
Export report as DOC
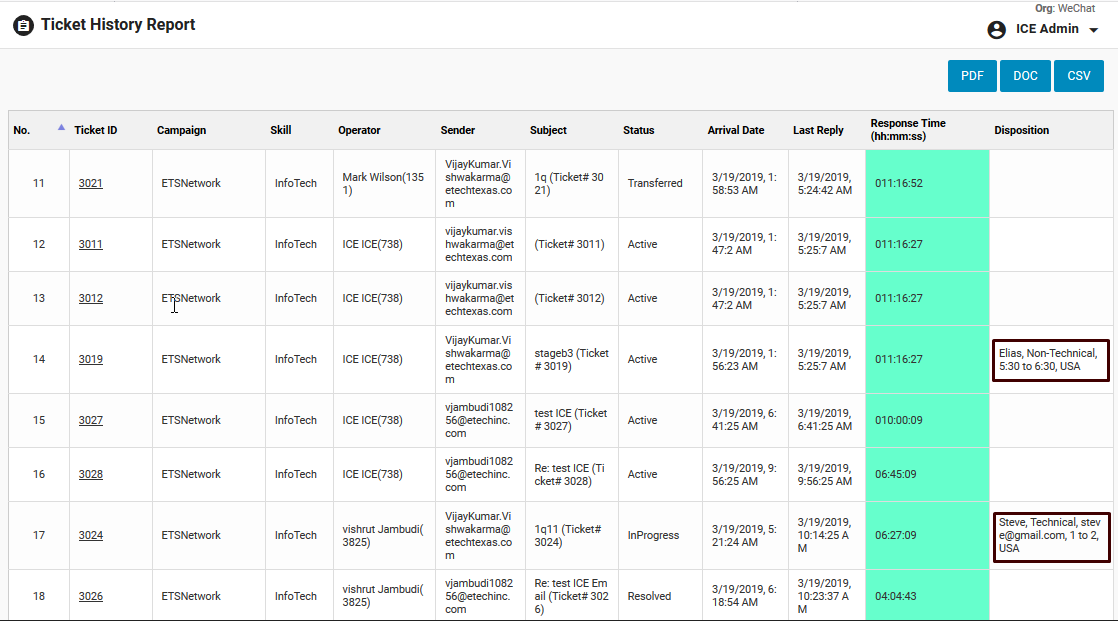(x=1025, y=76)
